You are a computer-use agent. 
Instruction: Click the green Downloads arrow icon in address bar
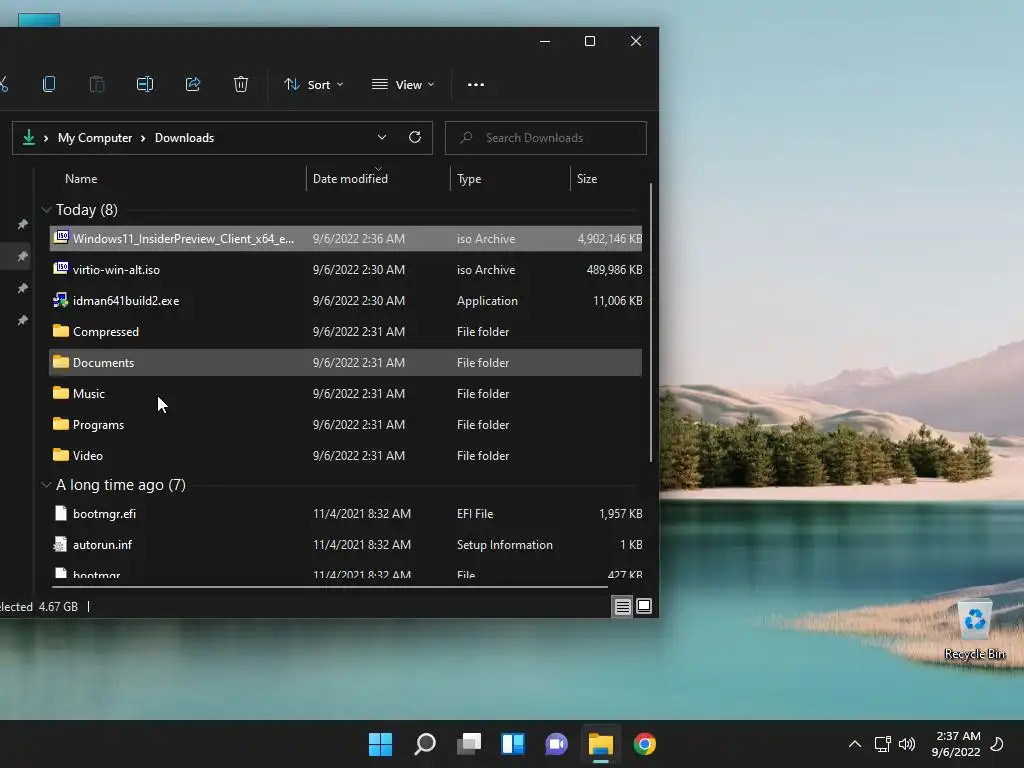click(29, 137)
